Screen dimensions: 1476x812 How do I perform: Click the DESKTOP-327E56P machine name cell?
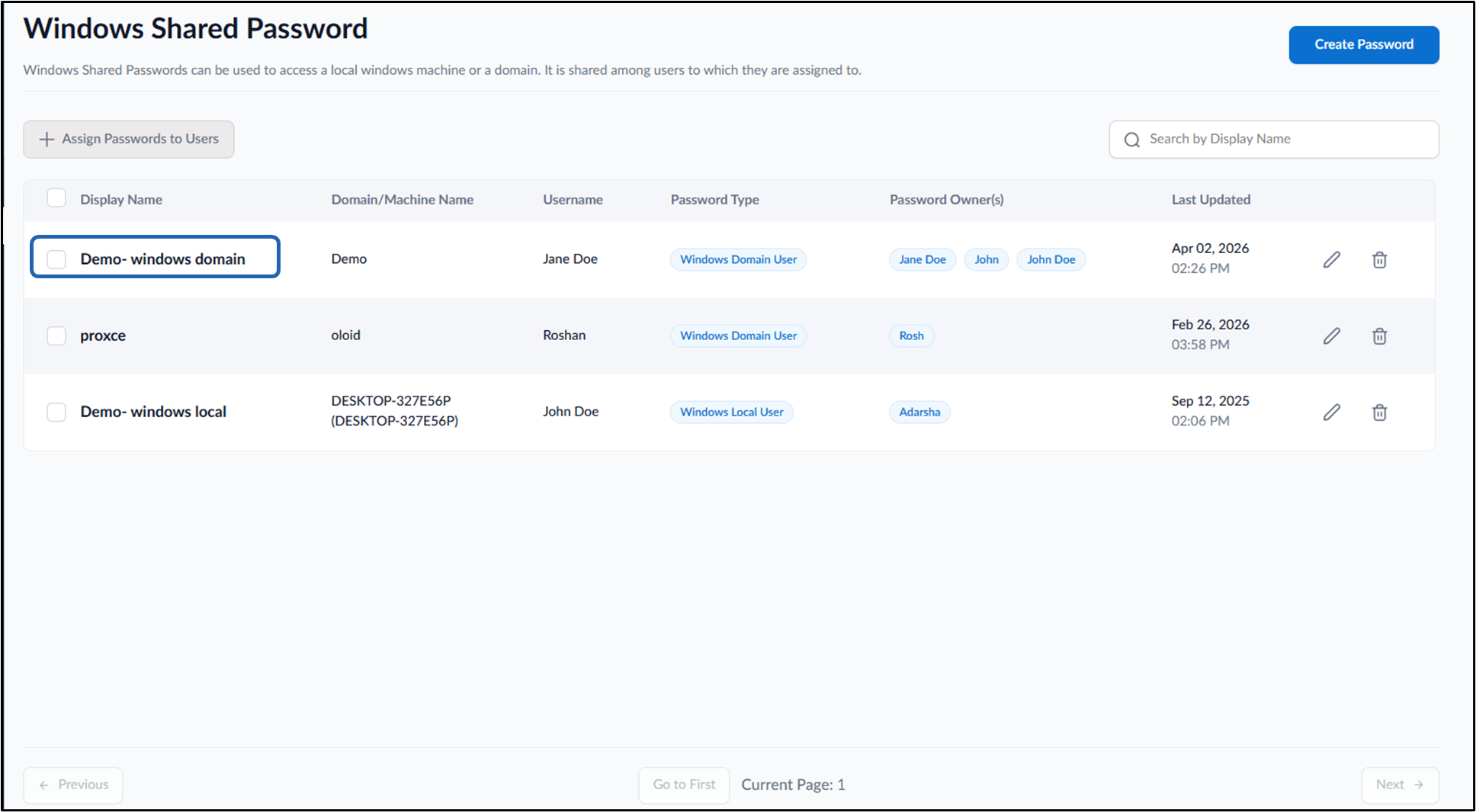coord(394,411)
